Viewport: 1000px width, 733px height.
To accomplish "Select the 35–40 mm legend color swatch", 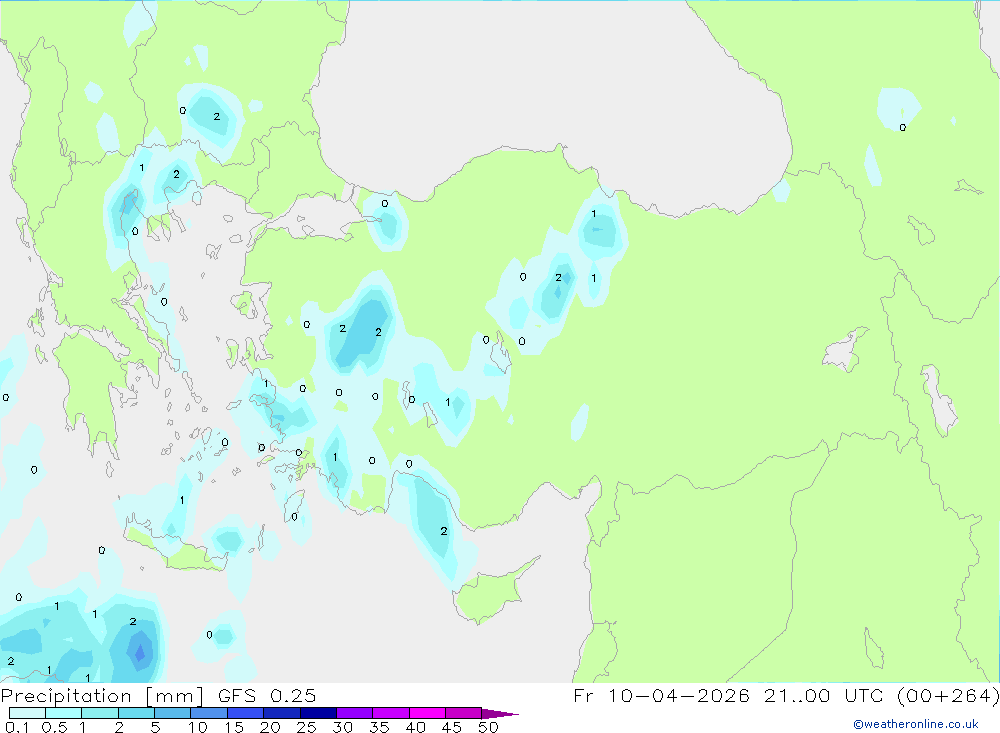I will pyautogui.click(x=390, y=713).
